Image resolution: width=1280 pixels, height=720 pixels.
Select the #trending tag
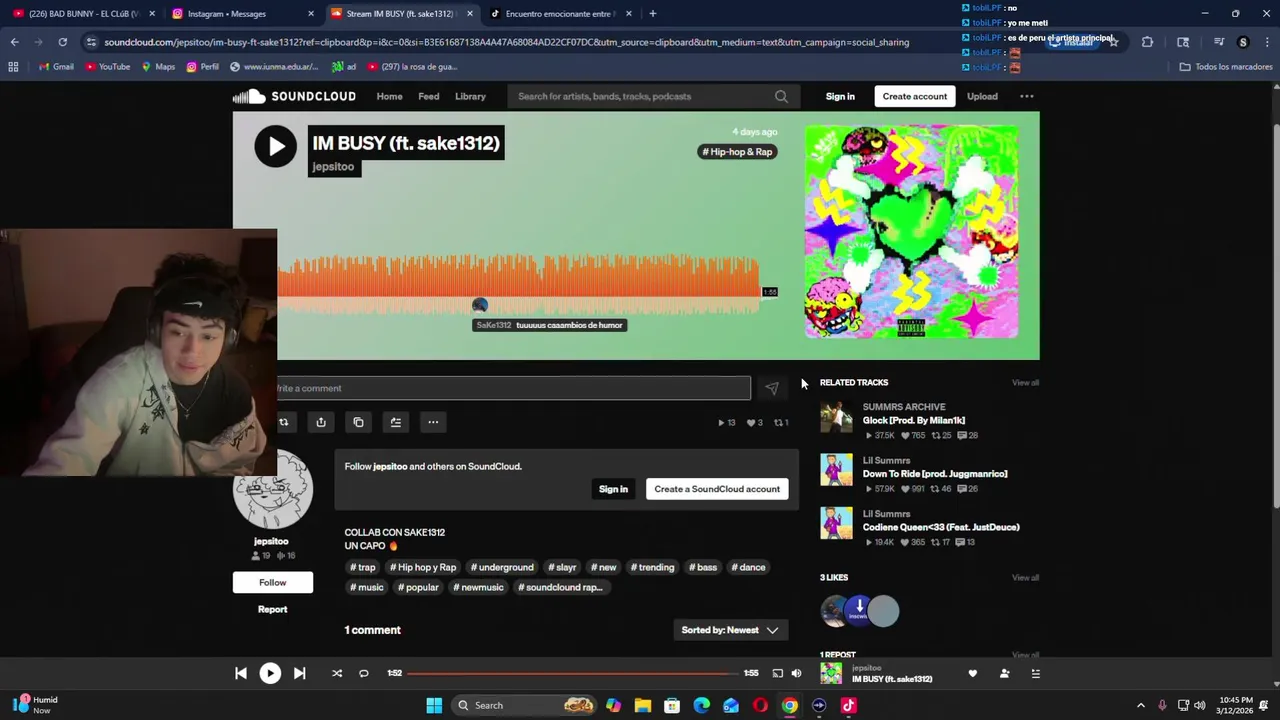tap(652, 567)
